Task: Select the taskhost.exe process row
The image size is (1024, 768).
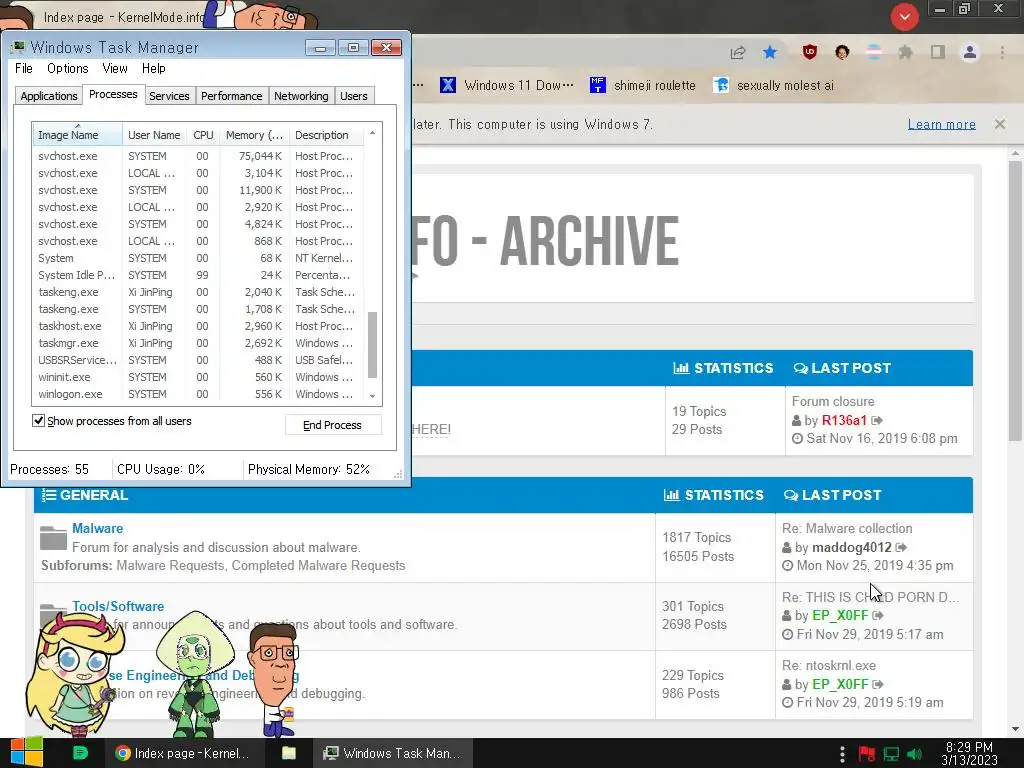Action: point(199,326)
